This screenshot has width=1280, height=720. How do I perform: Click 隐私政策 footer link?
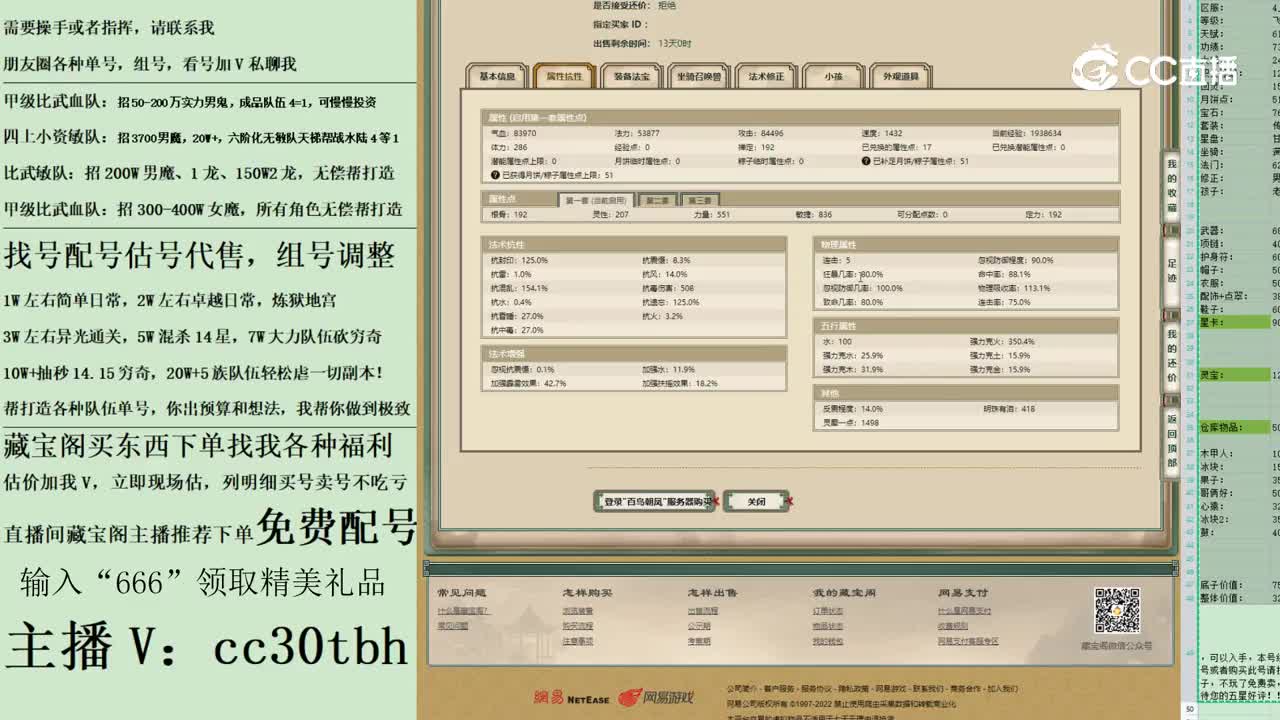[852, 689]
